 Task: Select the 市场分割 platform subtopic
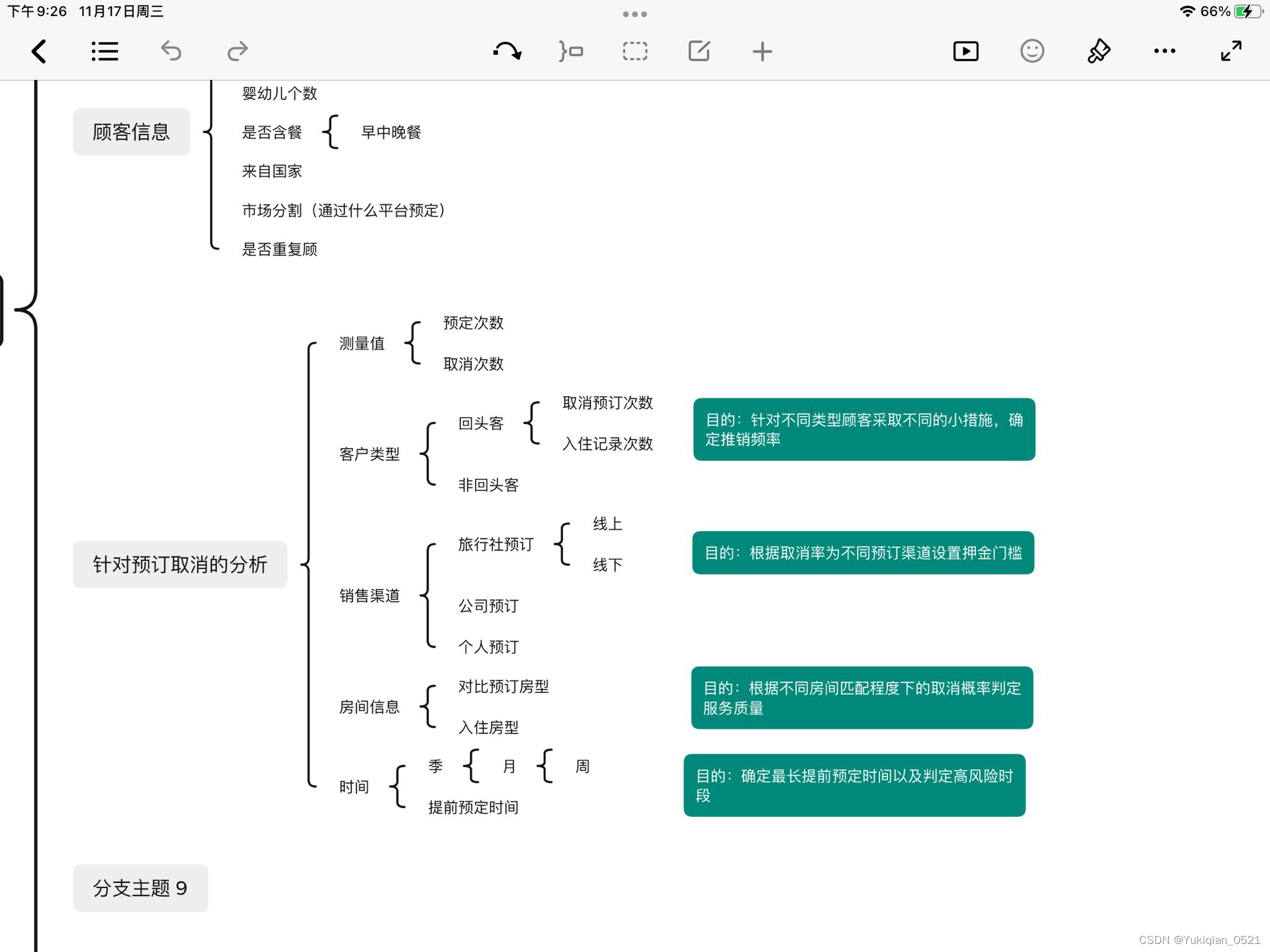343,210
